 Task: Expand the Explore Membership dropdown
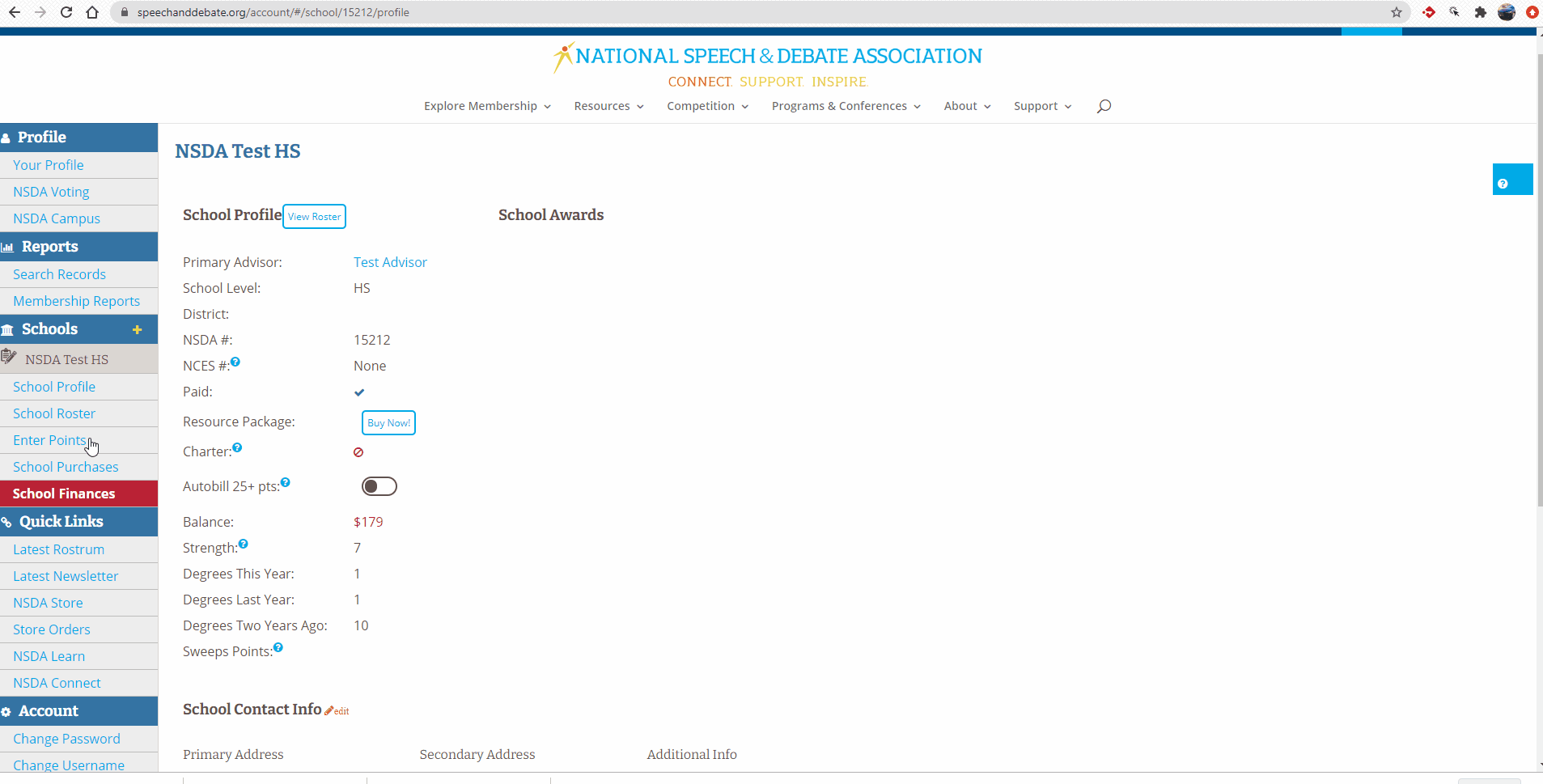[x=487, y=106]
